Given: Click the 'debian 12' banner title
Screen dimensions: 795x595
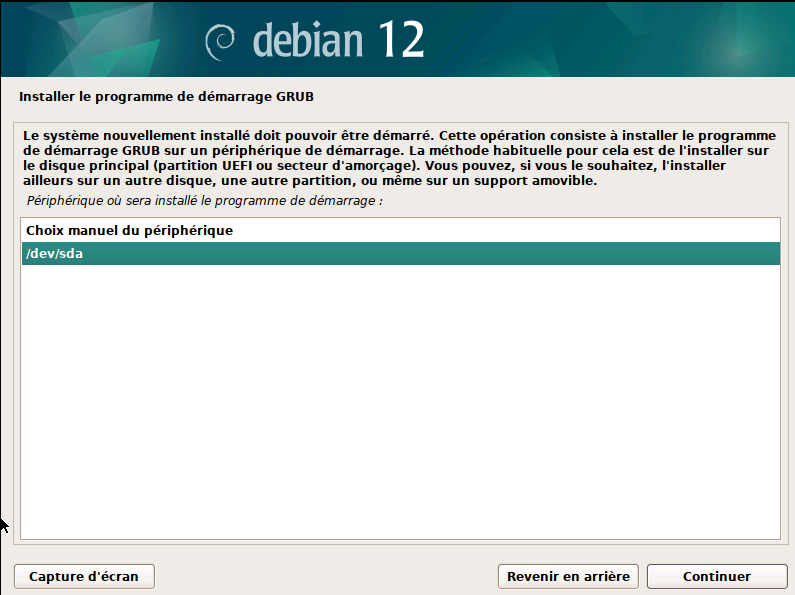Looking at the screenshot, I should tap(338, 40).
